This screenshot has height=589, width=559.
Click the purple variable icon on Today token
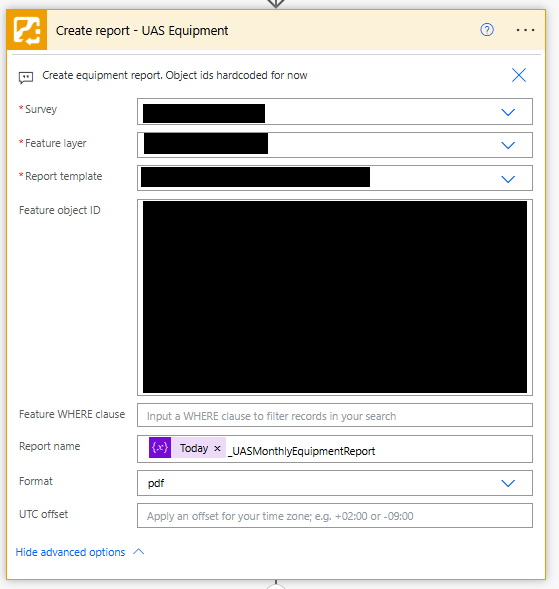click(160, 447)
